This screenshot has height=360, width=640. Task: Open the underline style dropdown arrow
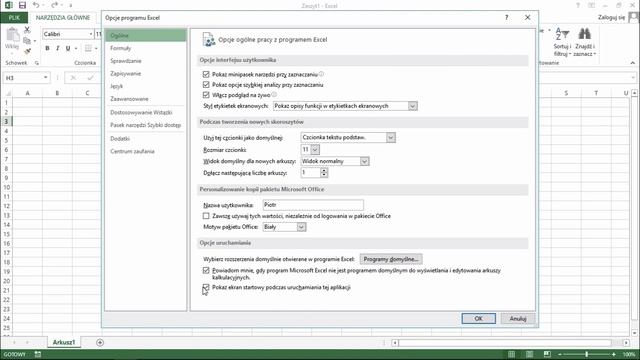(76, 48)
